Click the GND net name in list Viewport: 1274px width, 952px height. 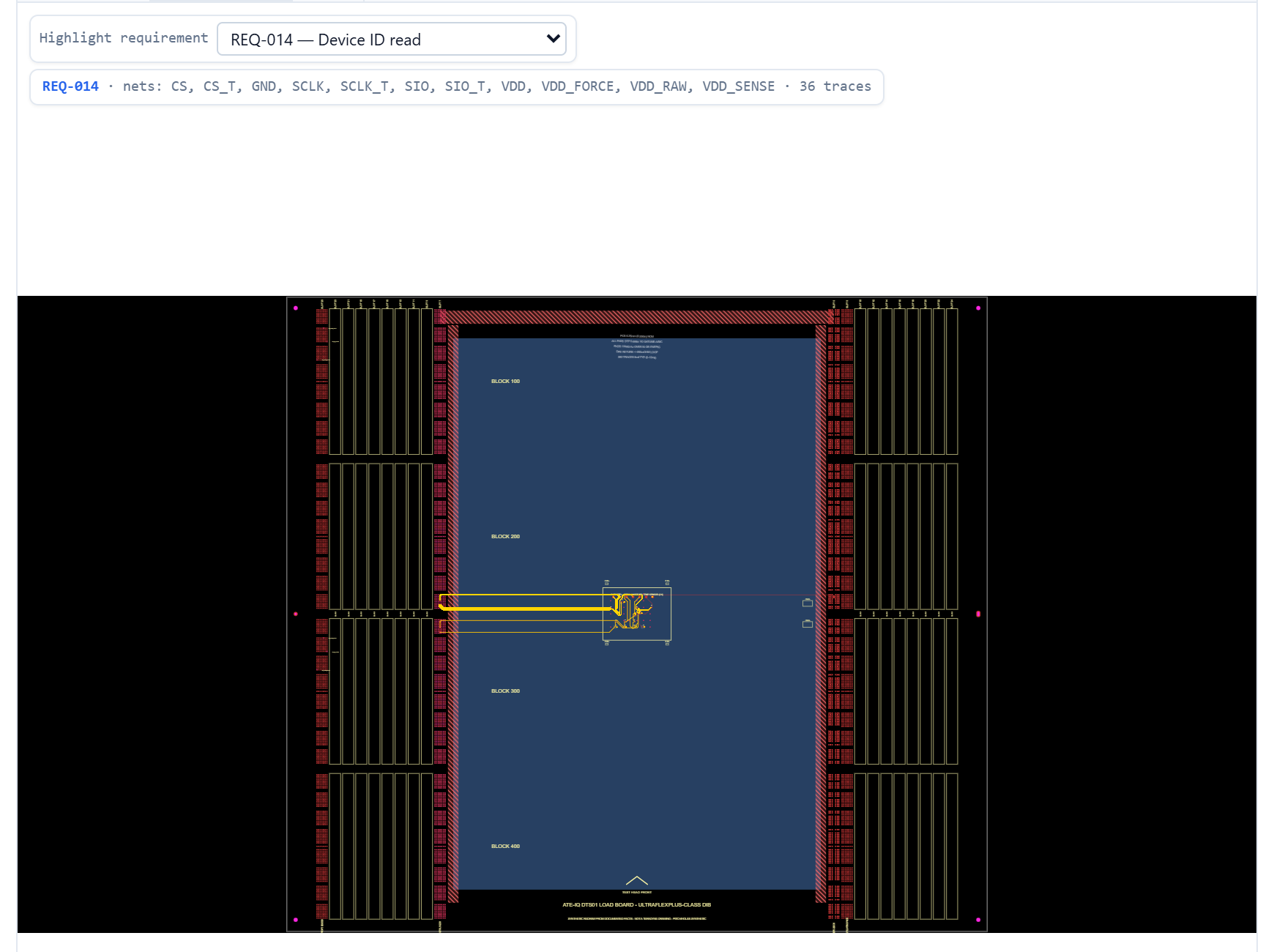[x=264, y=86]
